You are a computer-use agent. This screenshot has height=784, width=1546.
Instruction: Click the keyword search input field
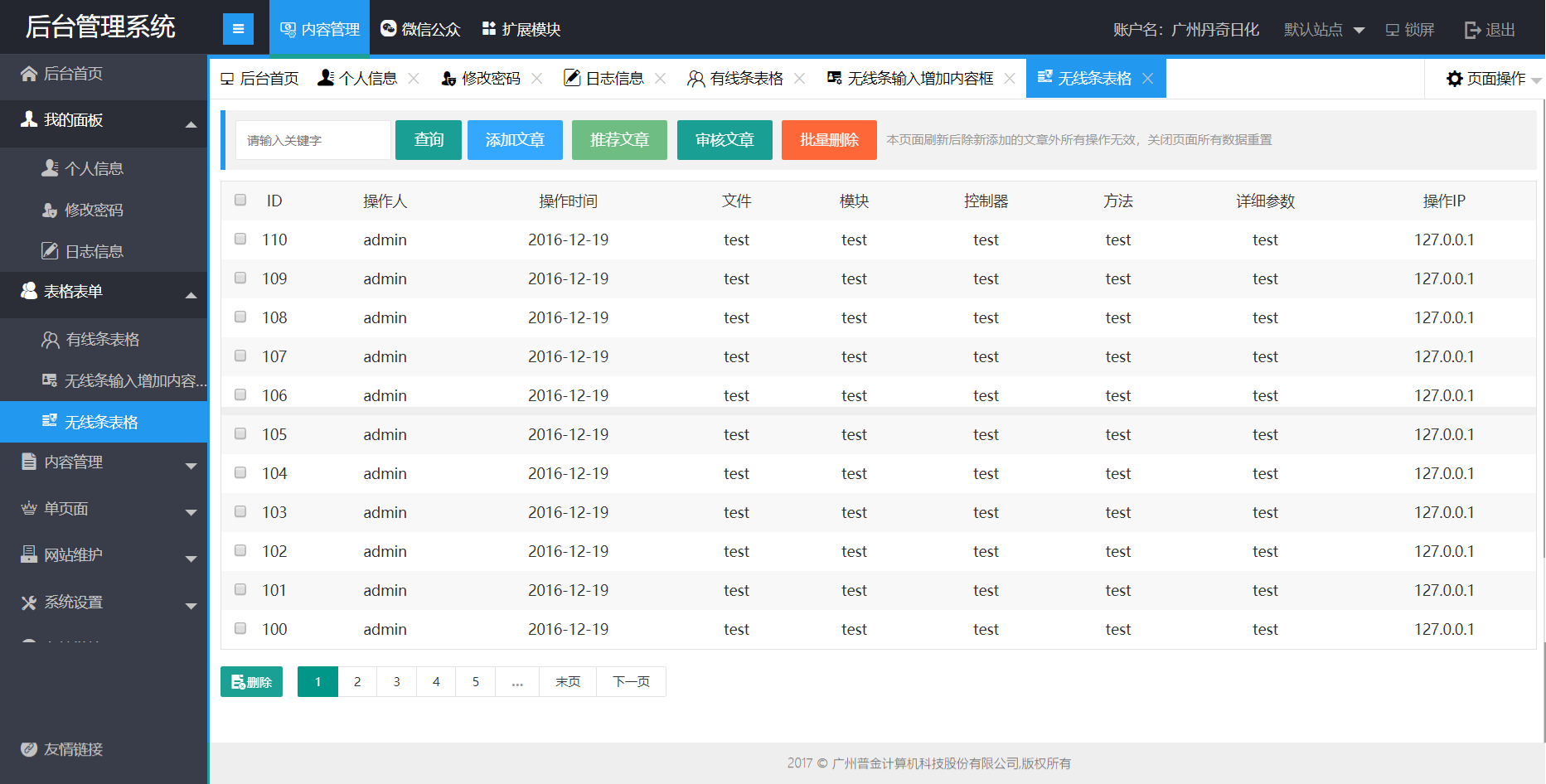(313, 139)
